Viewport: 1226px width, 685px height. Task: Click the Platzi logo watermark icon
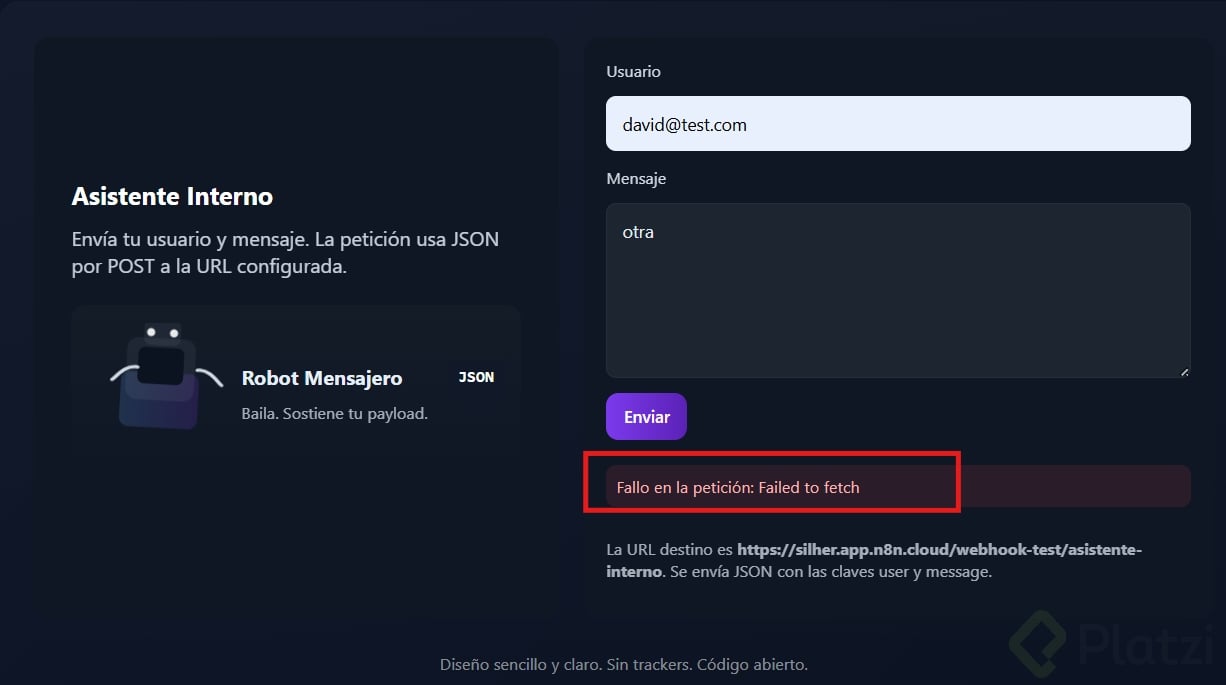click(1038, 642)
